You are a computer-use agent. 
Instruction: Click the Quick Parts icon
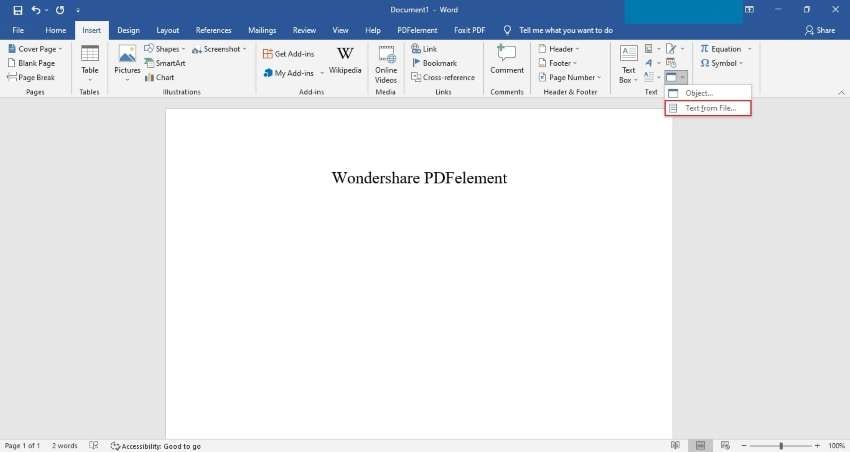click(648, 49)
